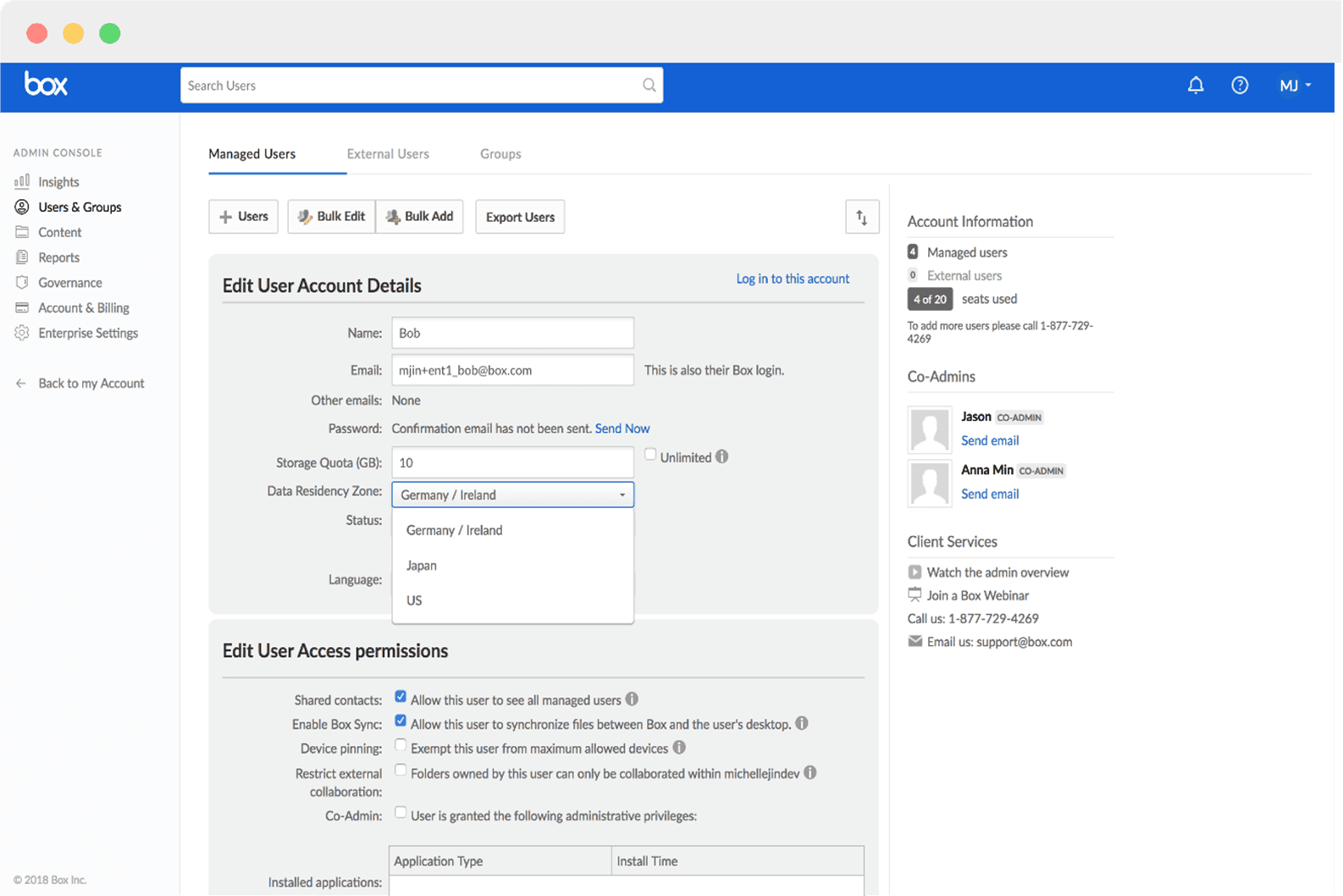Click the play icon for admin overview
Image resolution: width=1343 pixels, height=896 pixels.
(915, 572)
